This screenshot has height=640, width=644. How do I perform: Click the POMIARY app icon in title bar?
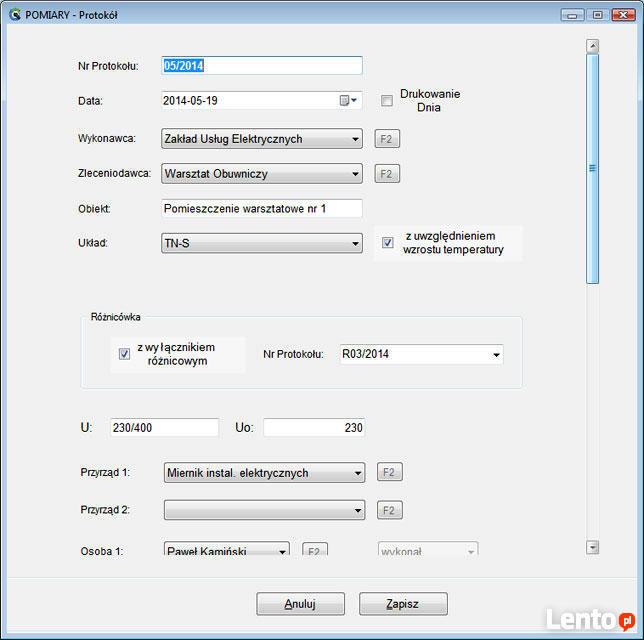tap(15, 15)
